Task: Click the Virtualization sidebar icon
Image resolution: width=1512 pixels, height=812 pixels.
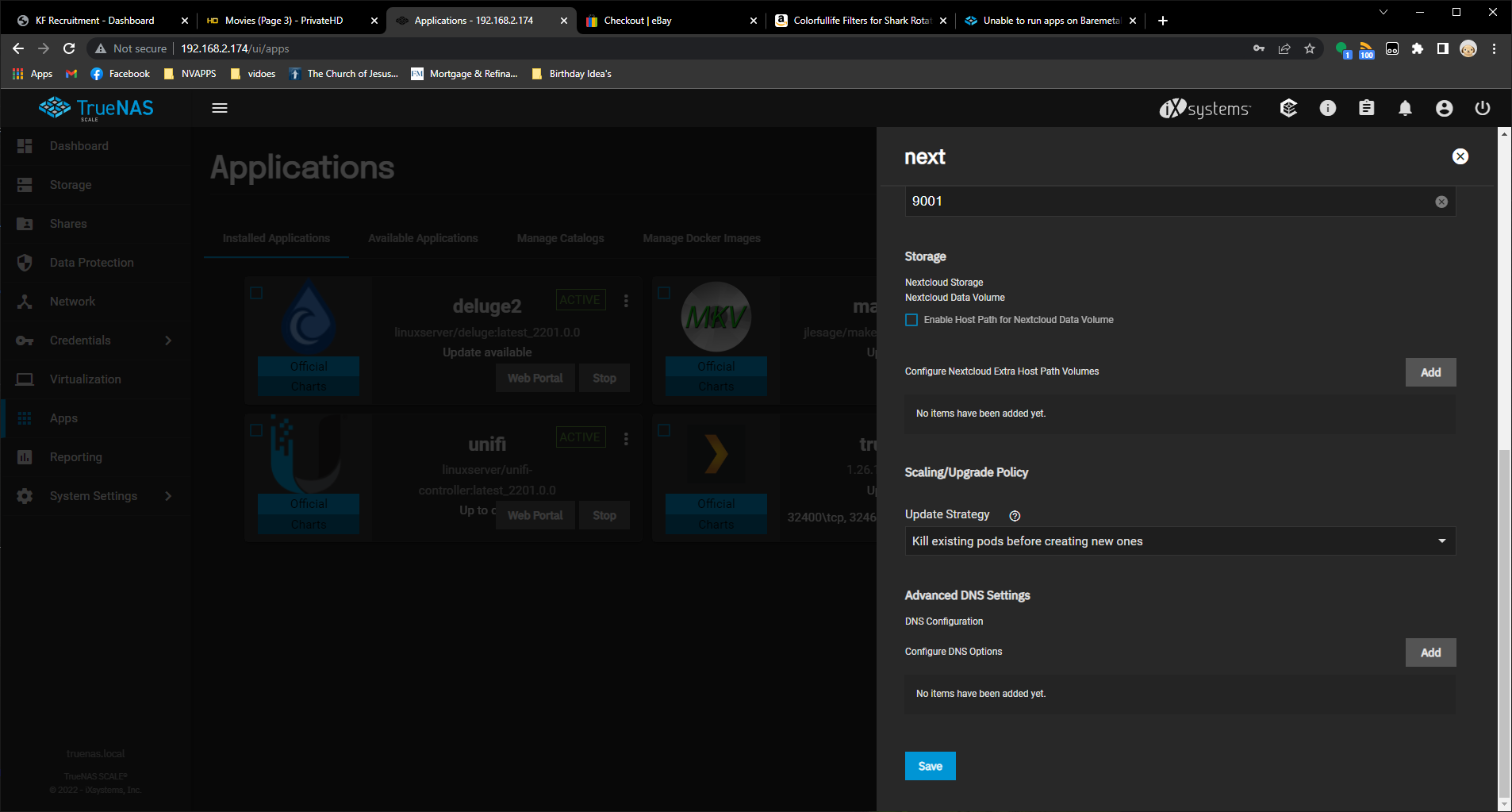Action: (x=25, y=379)
